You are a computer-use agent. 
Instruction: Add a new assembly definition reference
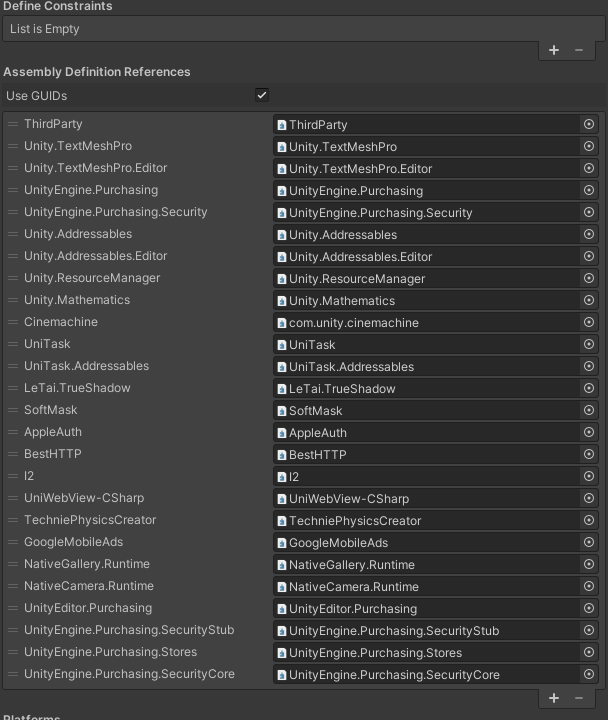coord(554,698)
